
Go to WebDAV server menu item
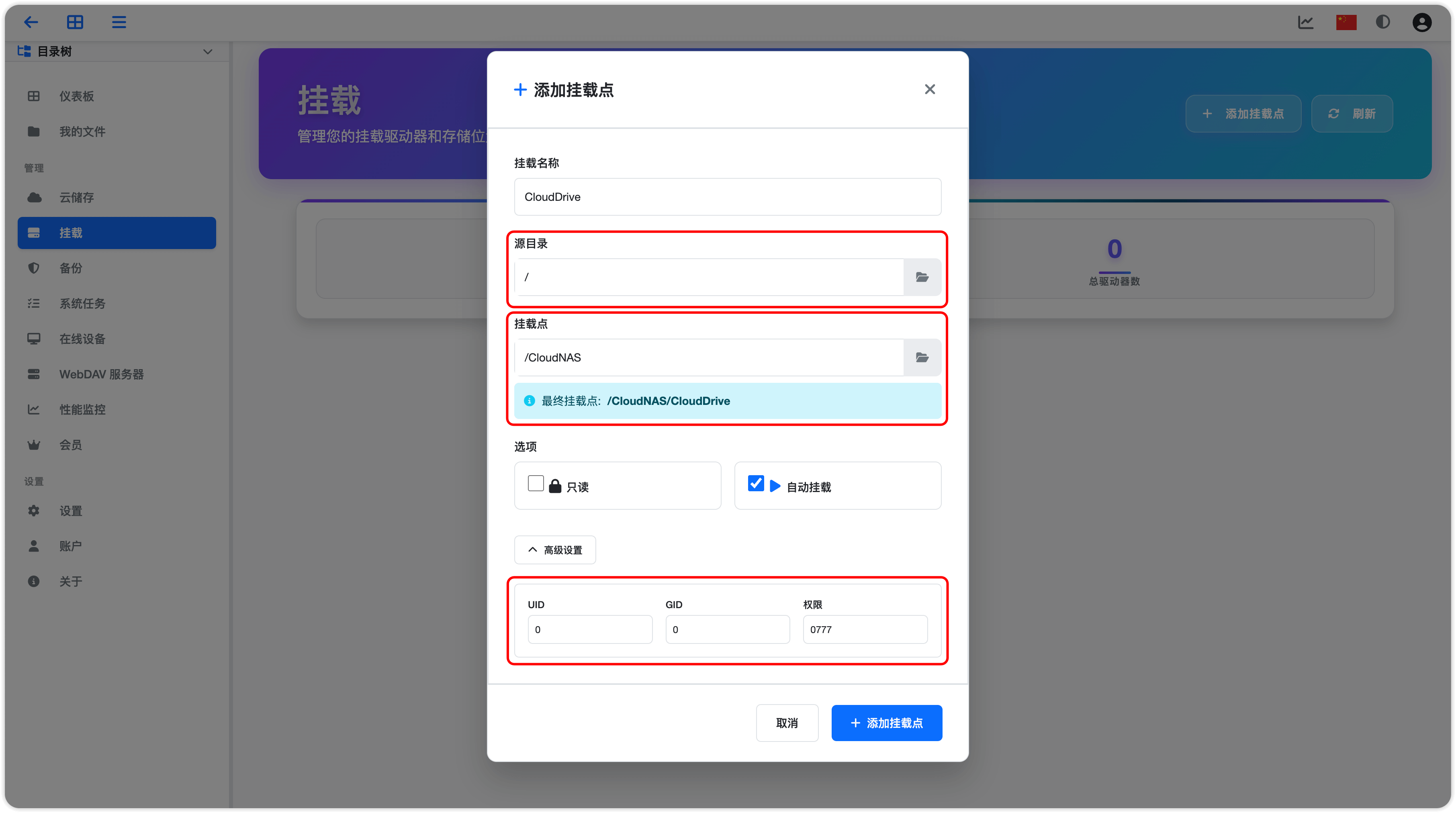point(101,374)
